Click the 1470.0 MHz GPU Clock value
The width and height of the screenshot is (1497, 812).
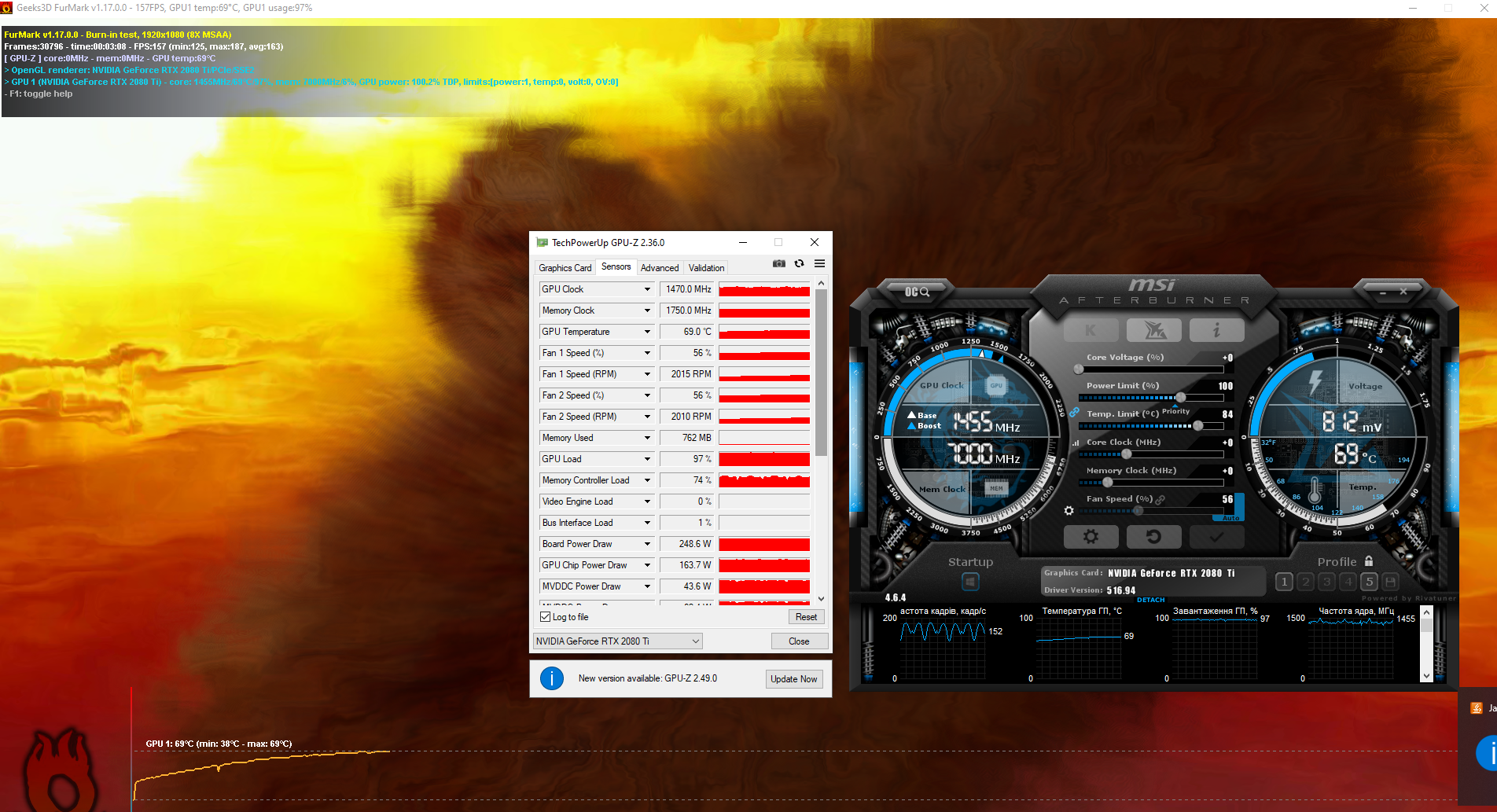[x=688, y=289]
